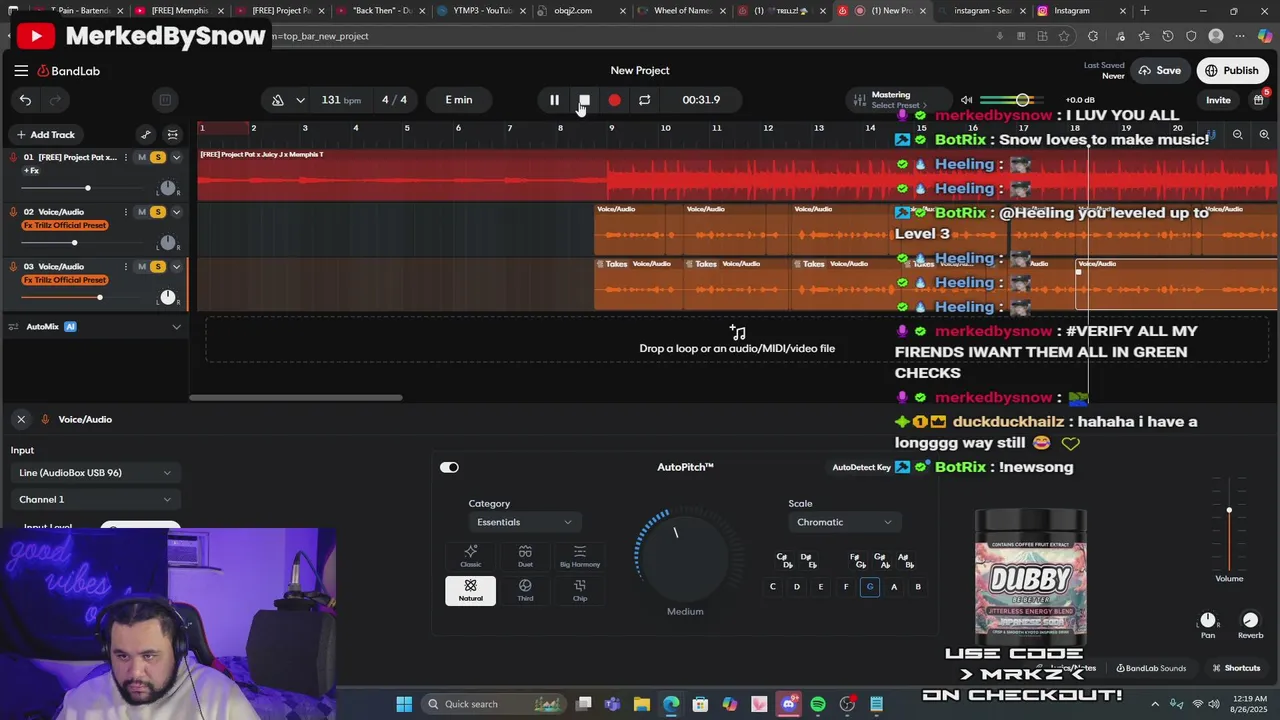Click the Invite button
1280x720 pixels.
[x=1218, y=100]
